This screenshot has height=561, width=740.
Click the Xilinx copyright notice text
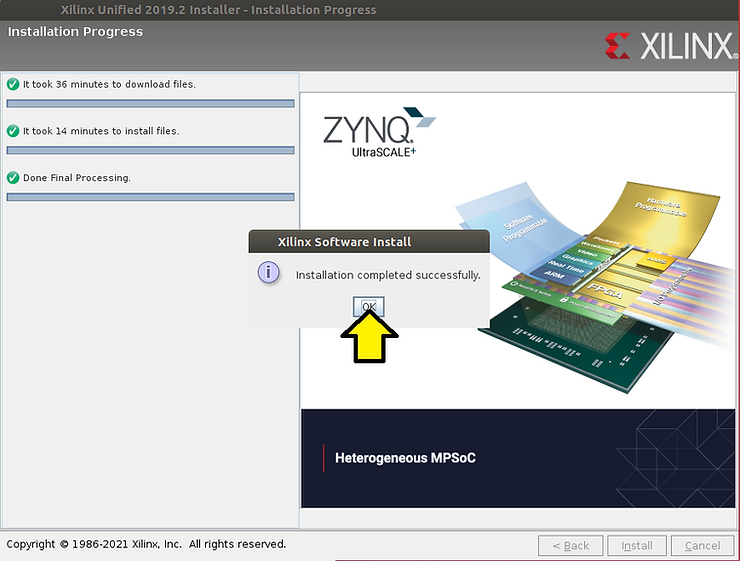pos(146,544)
